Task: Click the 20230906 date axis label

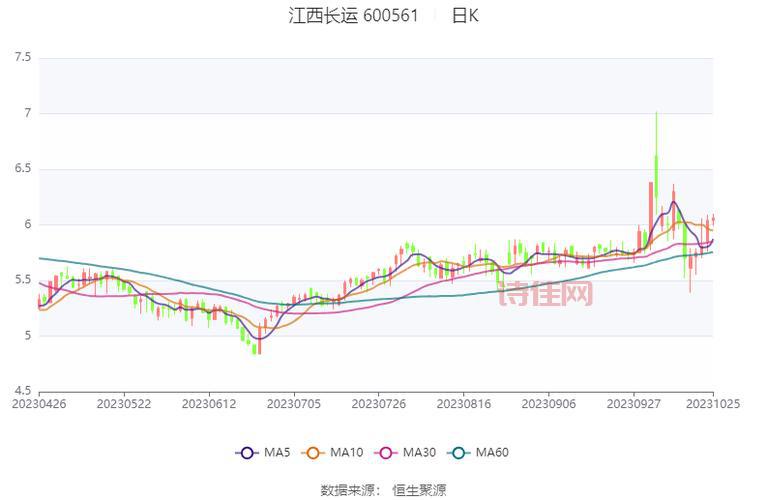Action: [x=548, y=404]
